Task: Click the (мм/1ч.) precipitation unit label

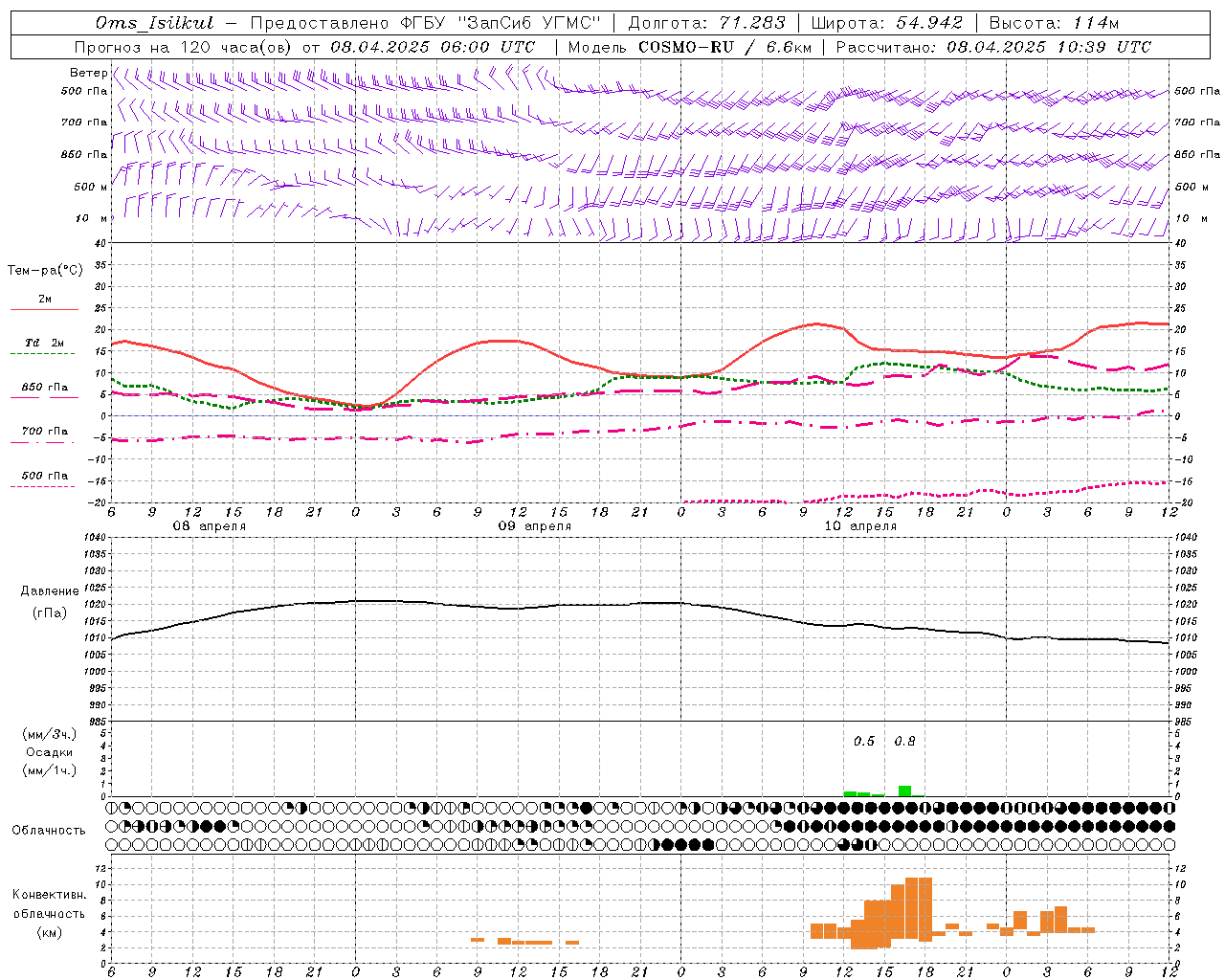Action: [50, 770]
